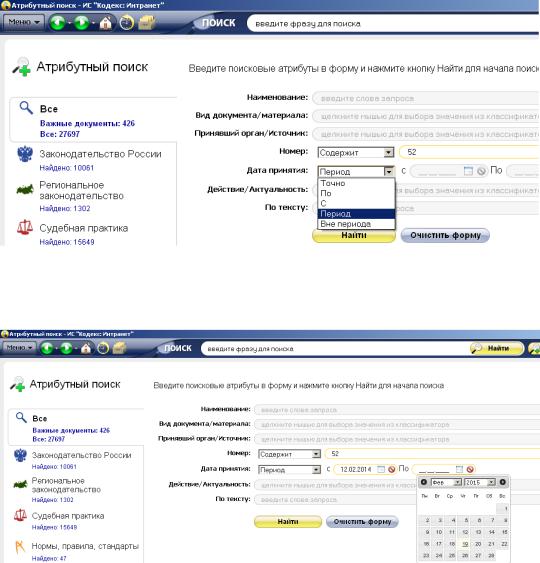The height and width of the screenshot is (563, 540).
Task: Go forward with green arrow, lower window
Action: 66,348
